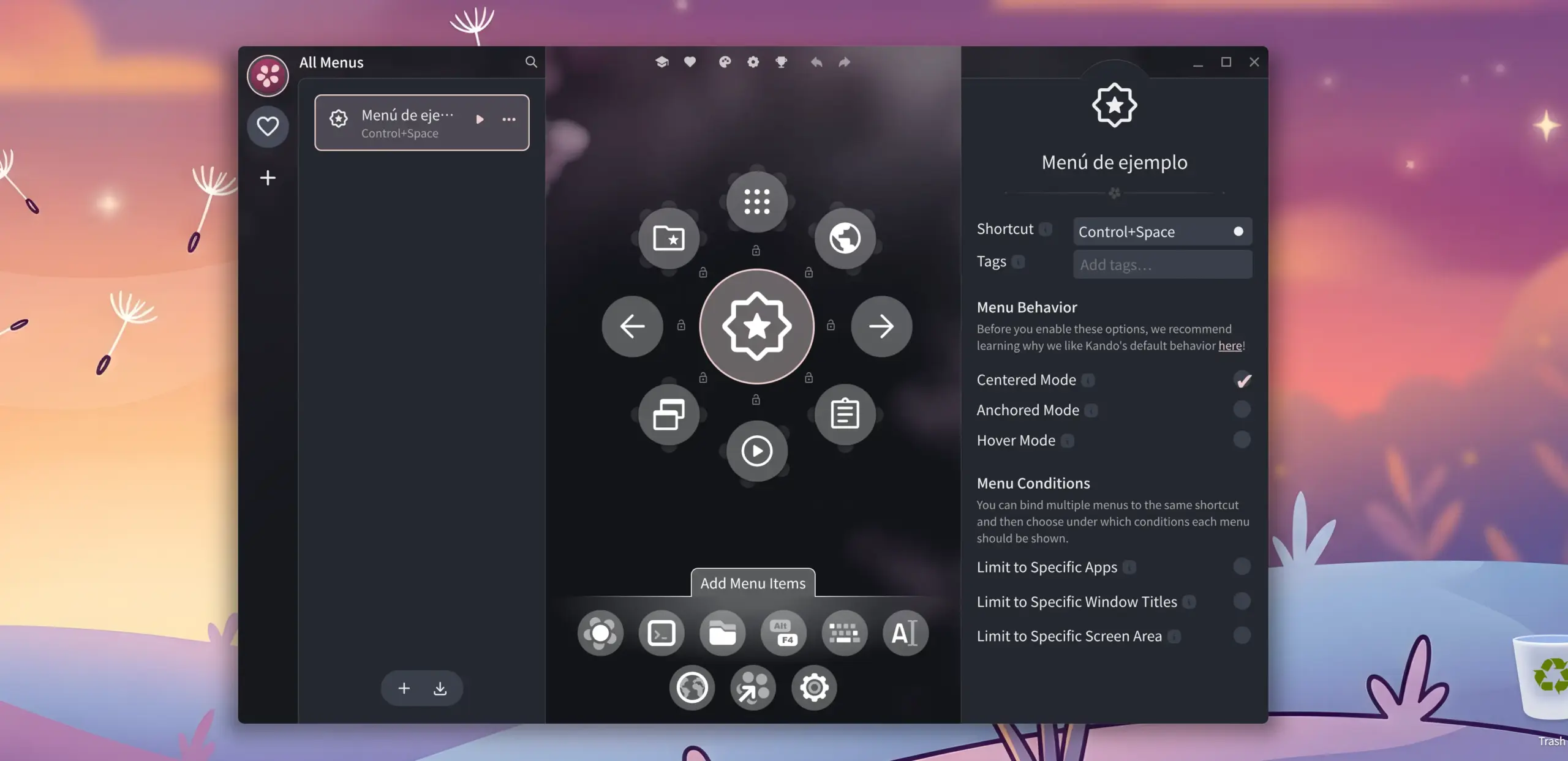The height and width of the screenshot is (761, 1568).
Task: Select the right arrow menu item
Action: (x=881, y=326)
